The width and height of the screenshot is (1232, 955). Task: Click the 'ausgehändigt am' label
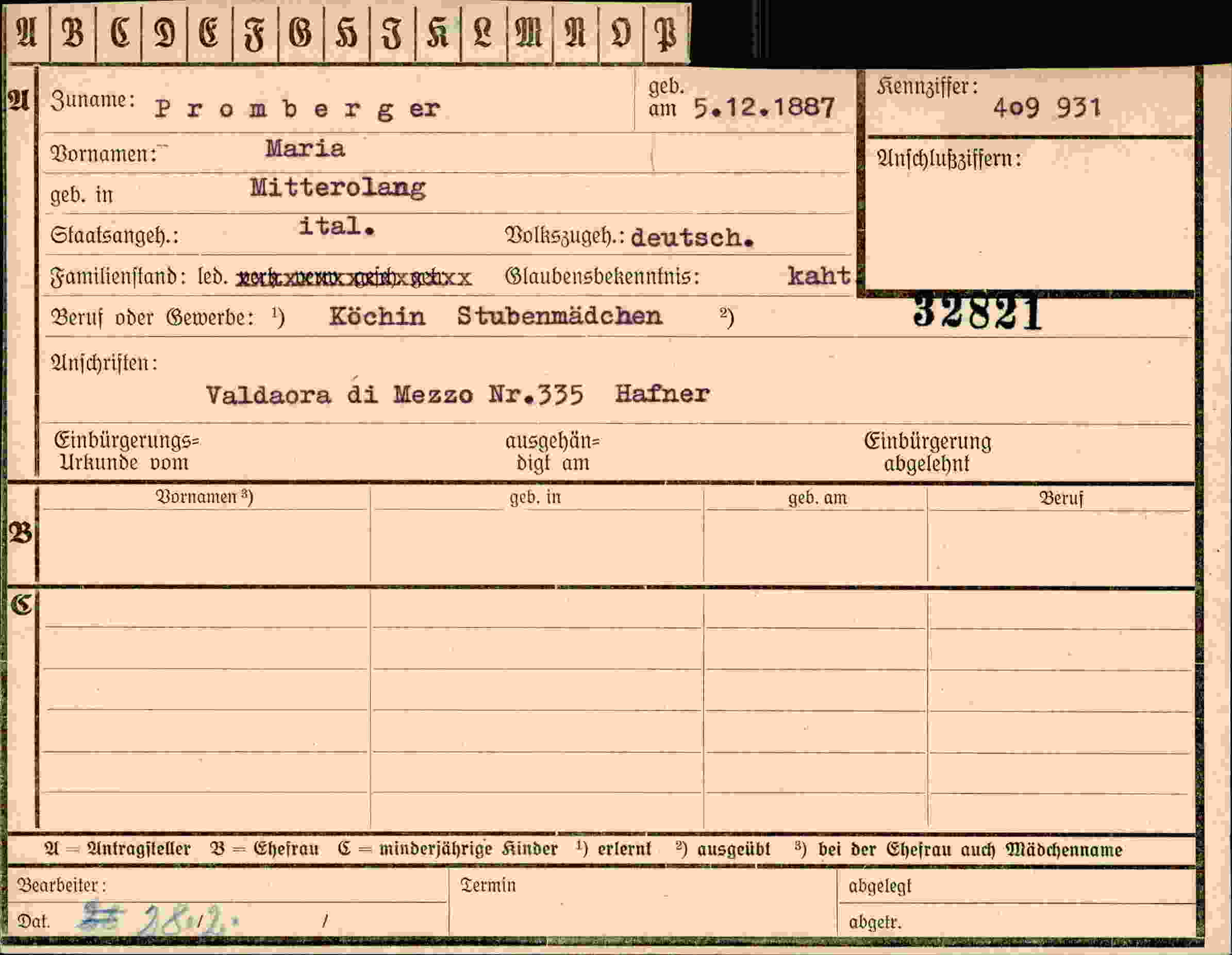[x=553, y=452]
